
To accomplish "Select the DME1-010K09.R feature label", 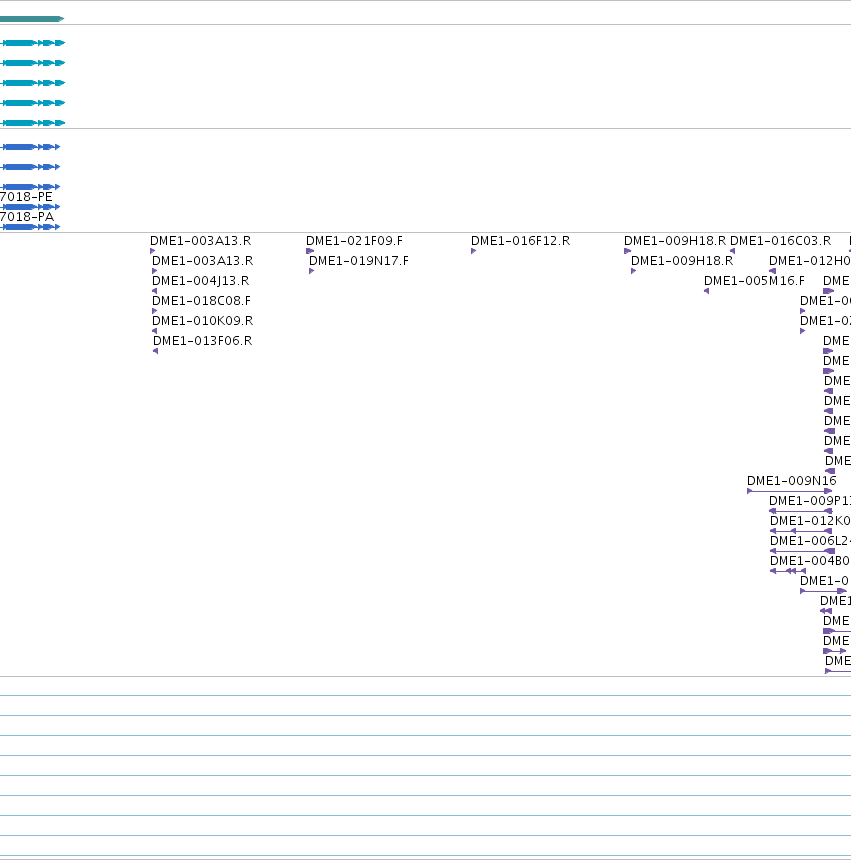I will pos(202,321).
